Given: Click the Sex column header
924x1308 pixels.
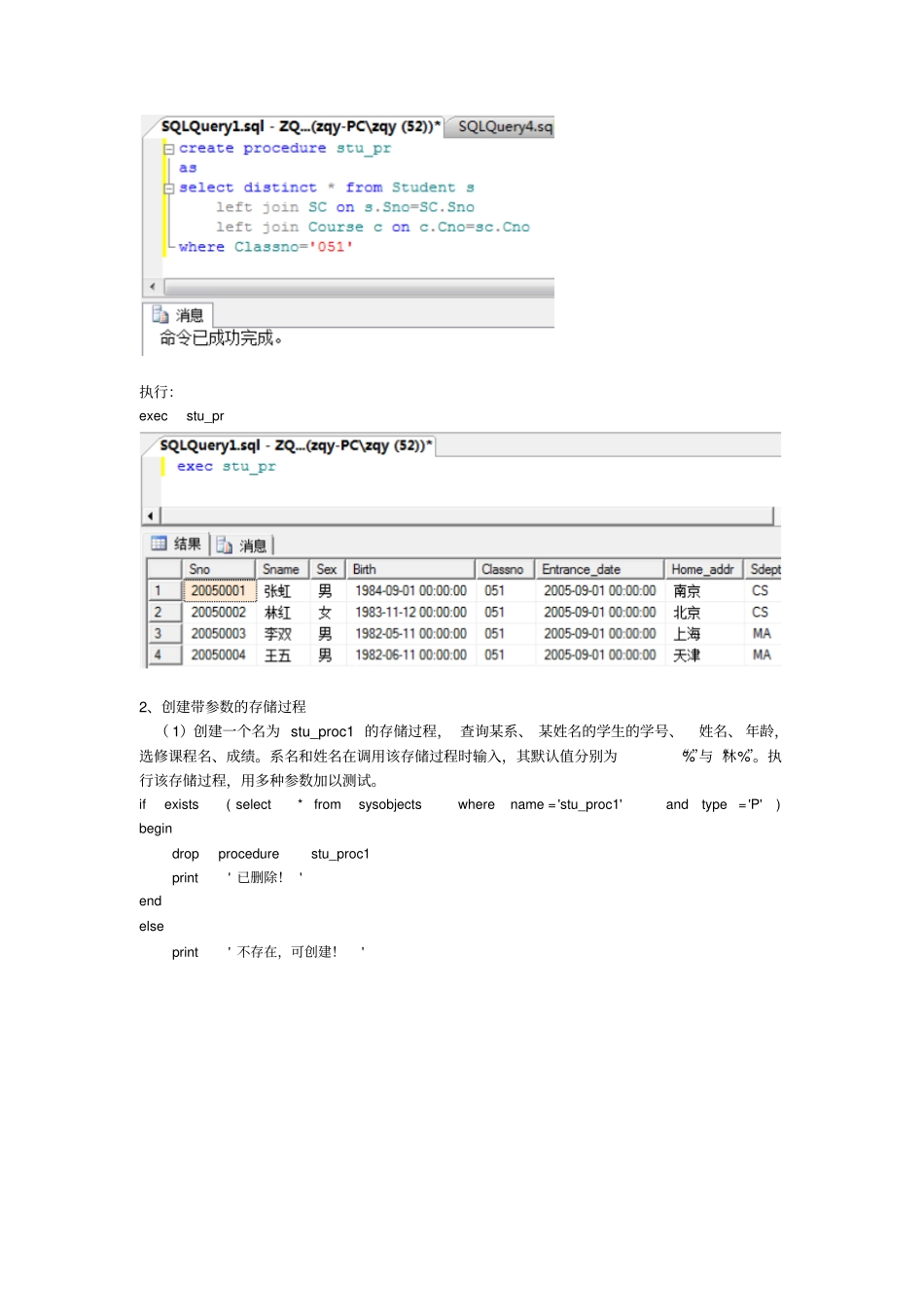Looking at the screenshot, I should (328, 569).
